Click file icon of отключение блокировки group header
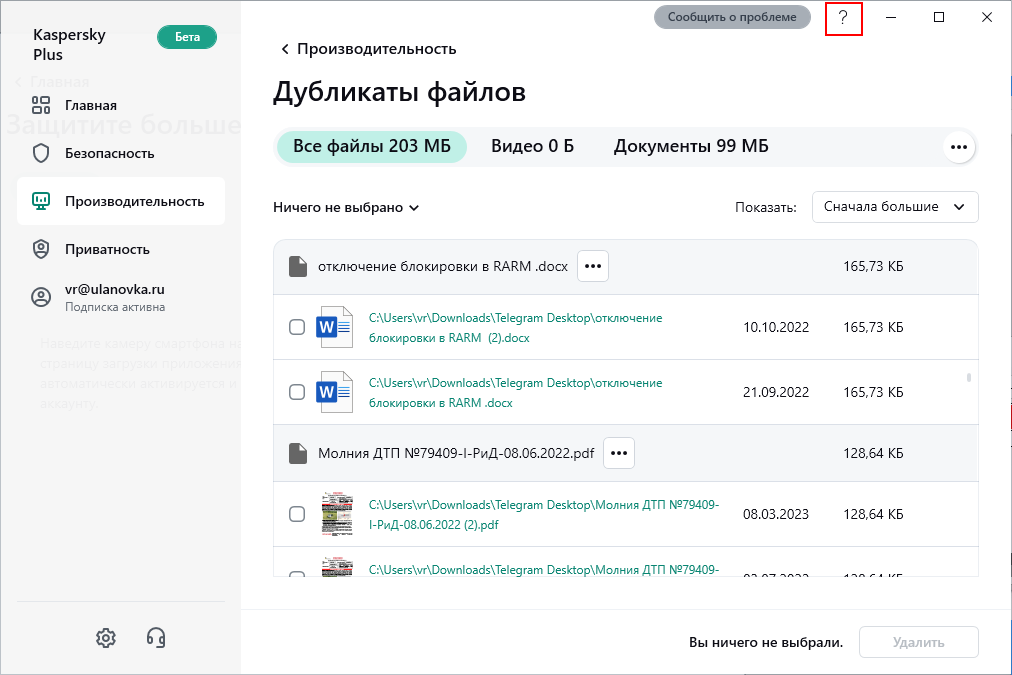The image size is (1012, 675). pyautogui.click(x=298, y=267)
